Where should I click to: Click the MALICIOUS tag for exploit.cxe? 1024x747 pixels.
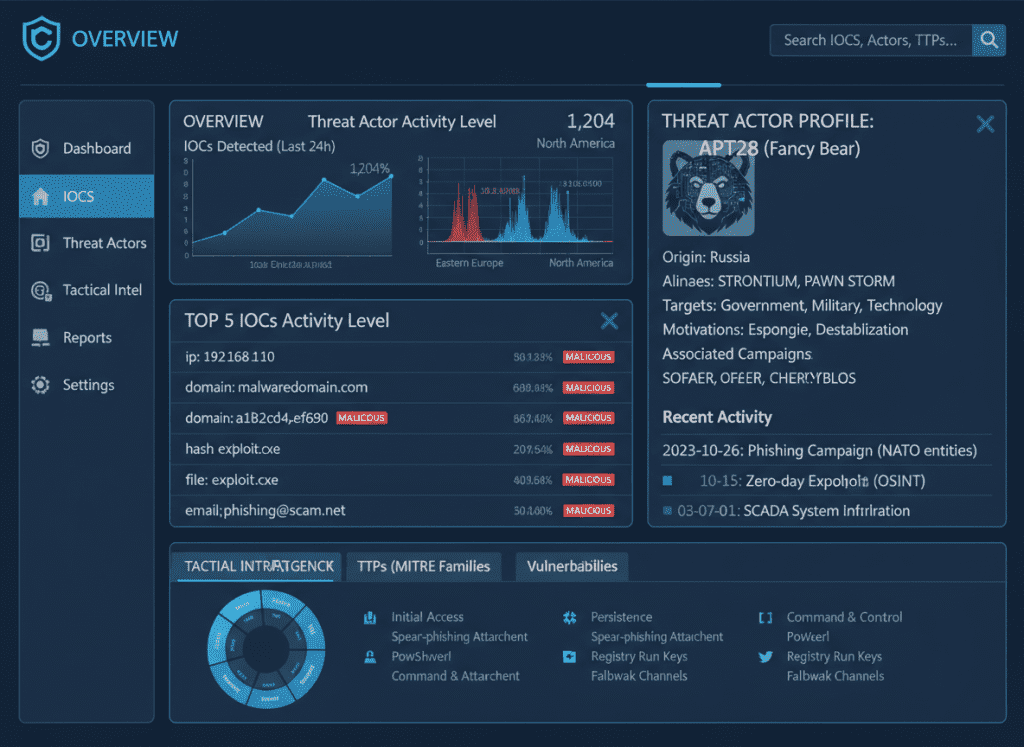[589, 480]
